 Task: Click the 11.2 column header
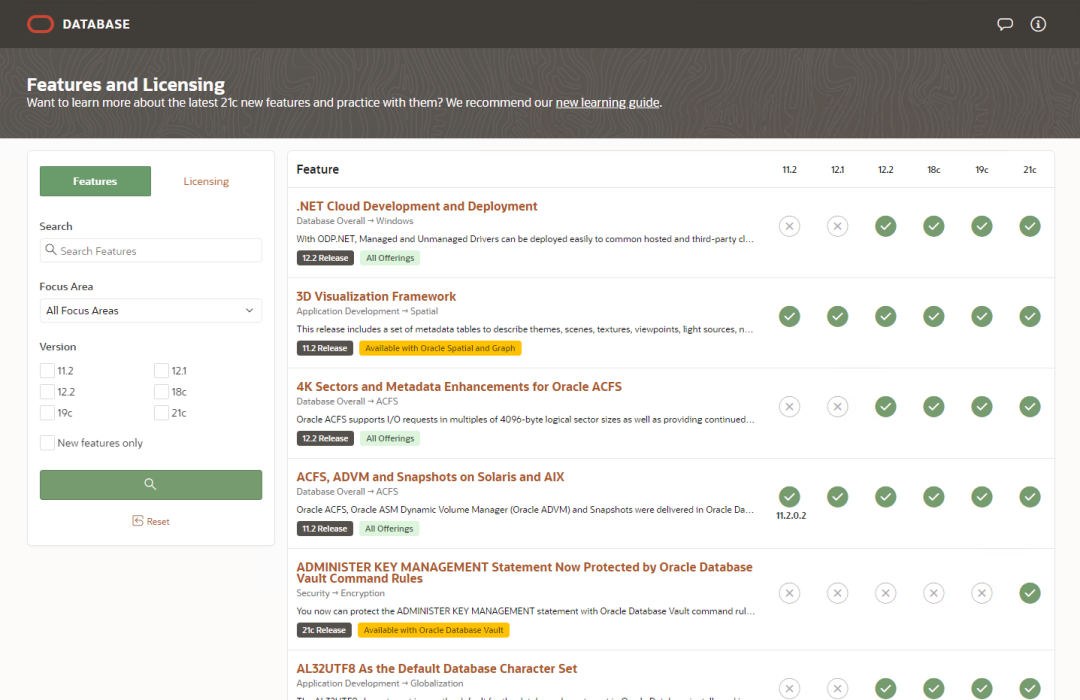(789, 169)
